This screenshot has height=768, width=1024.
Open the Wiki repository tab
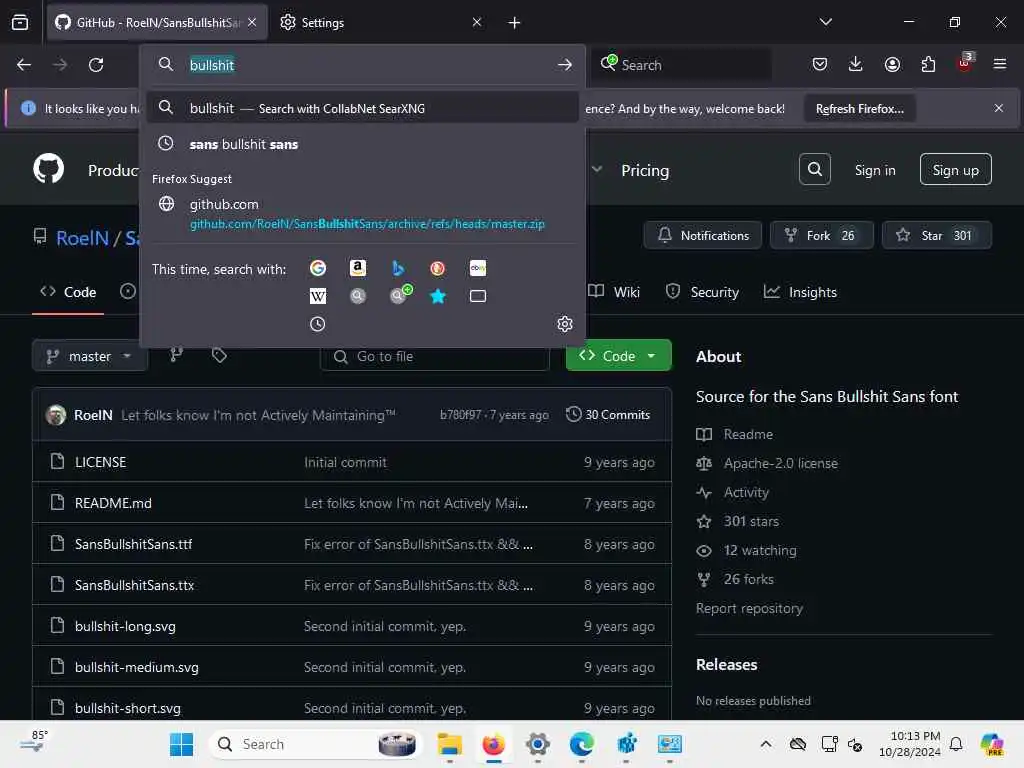(x=614, y=292)
